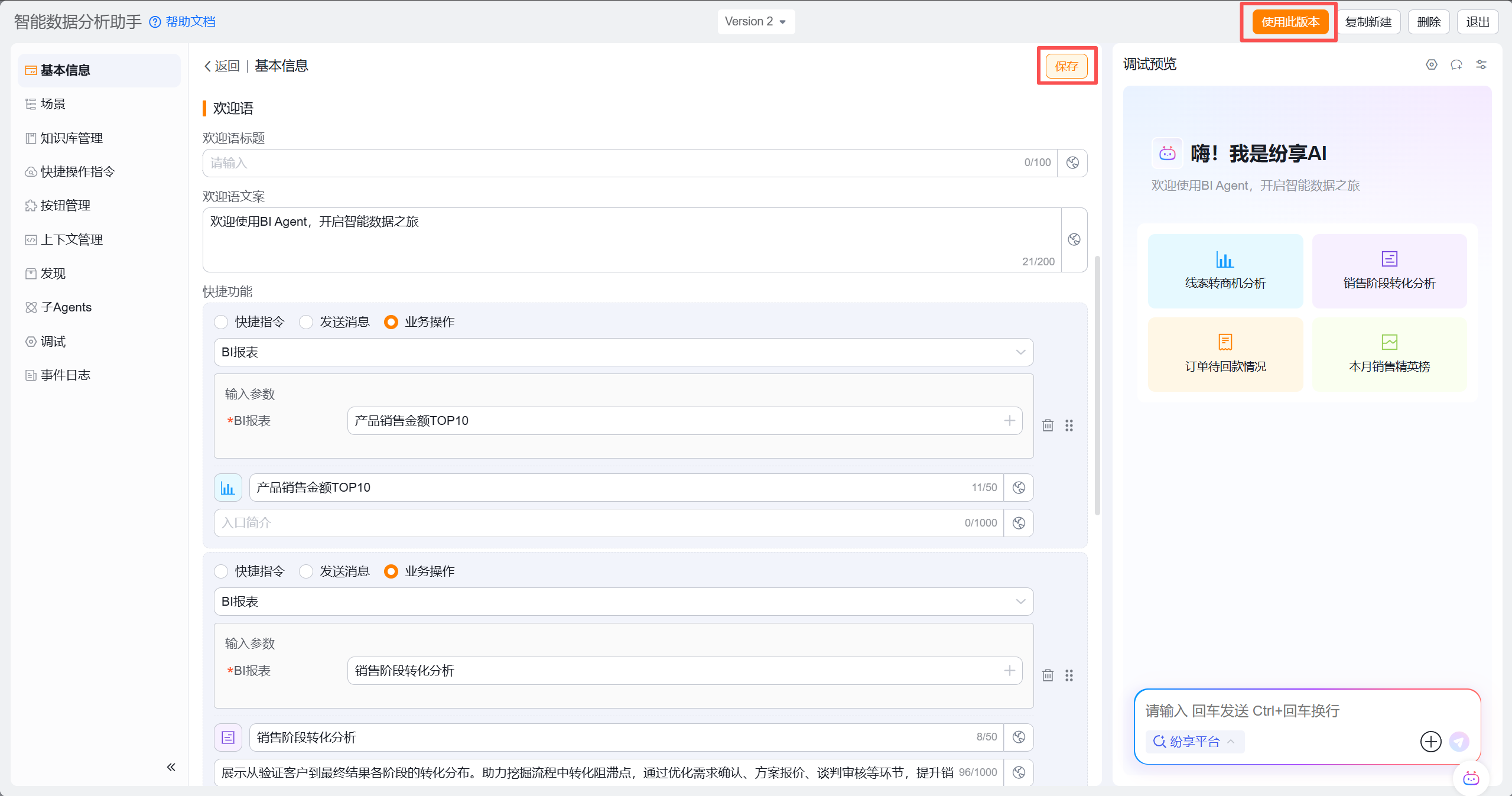Select 发送消息 radio in the first quick function
The image size is (1512, 796).
[x=306, y=322]
